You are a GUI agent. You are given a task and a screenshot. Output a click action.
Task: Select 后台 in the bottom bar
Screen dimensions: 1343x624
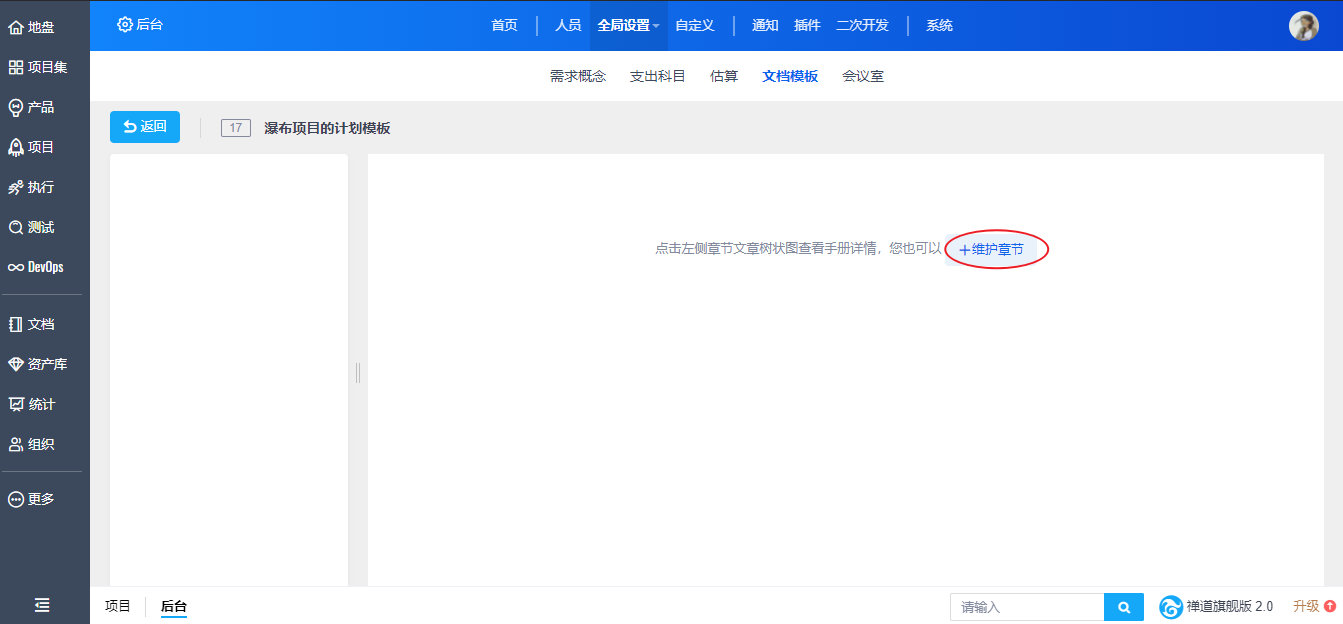174,606
